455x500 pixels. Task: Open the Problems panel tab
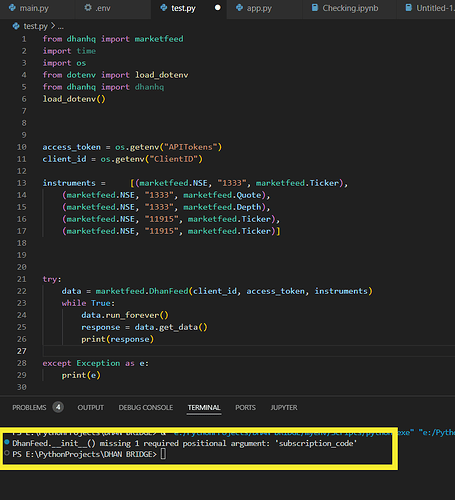coord(29,407)
